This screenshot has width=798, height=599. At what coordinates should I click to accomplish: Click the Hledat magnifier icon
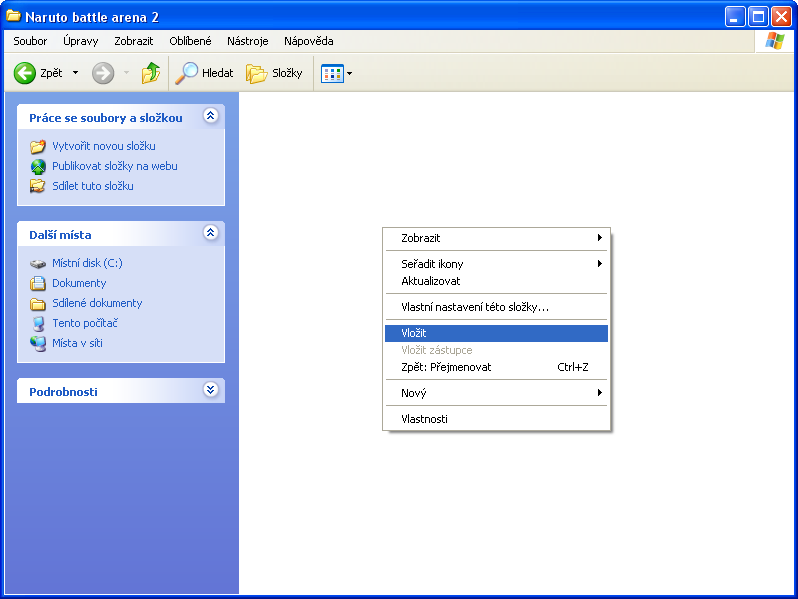186,73
